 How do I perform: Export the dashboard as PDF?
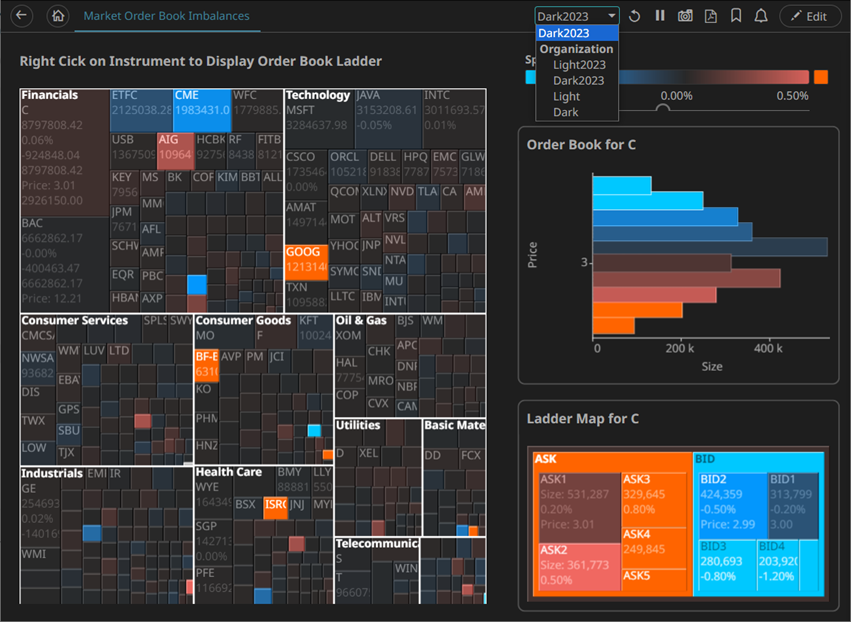[x=711, y=16]
